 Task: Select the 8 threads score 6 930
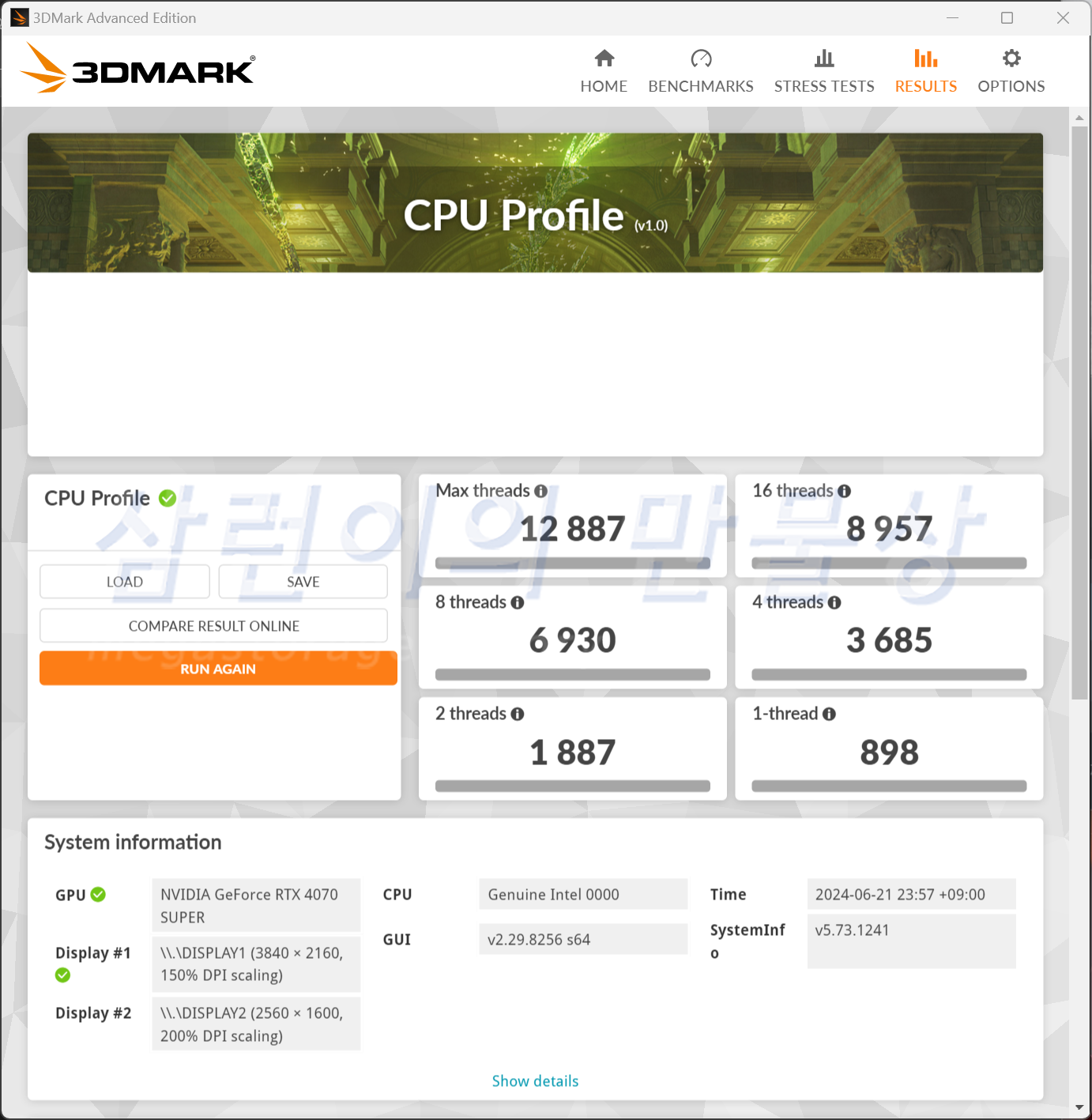click(573, 640)
